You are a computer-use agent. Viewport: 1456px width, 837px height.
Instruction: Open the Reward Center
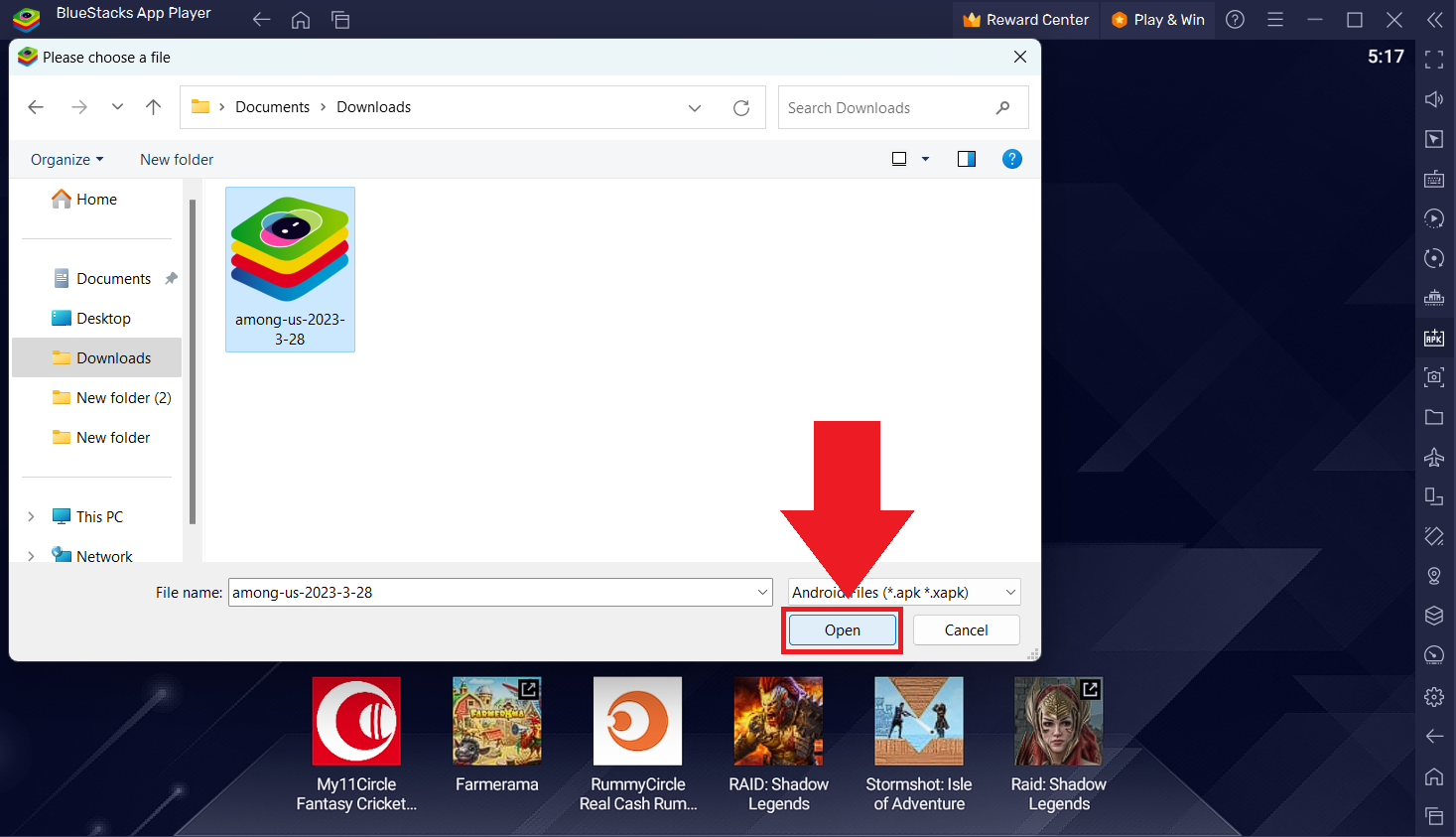pyautogui.click(x=1025, y=19)
